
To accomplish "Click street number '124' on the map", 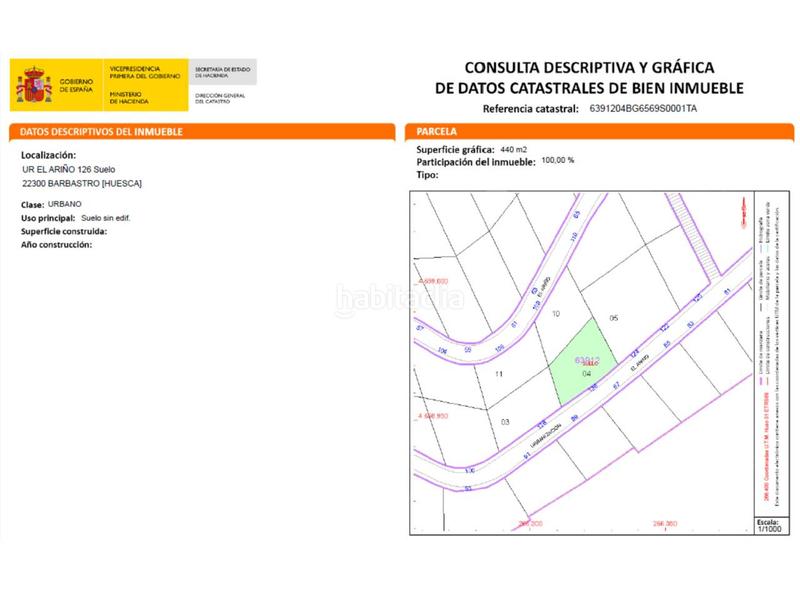I will tap(634, 353).
